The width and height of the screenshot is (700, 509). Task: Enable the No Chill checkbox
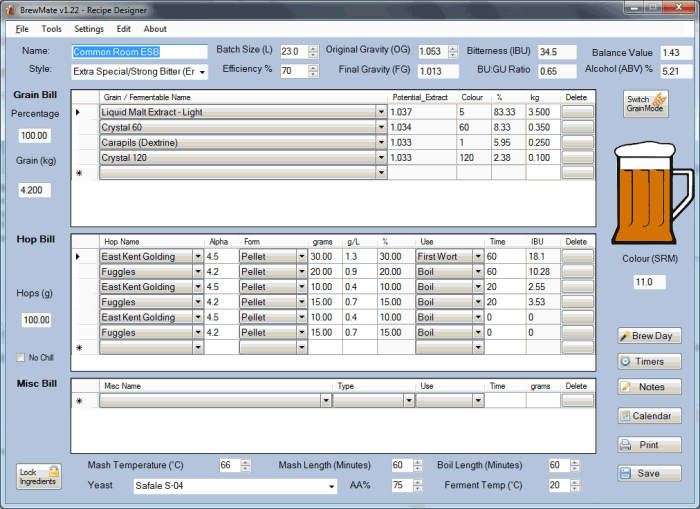pos(20,357)
